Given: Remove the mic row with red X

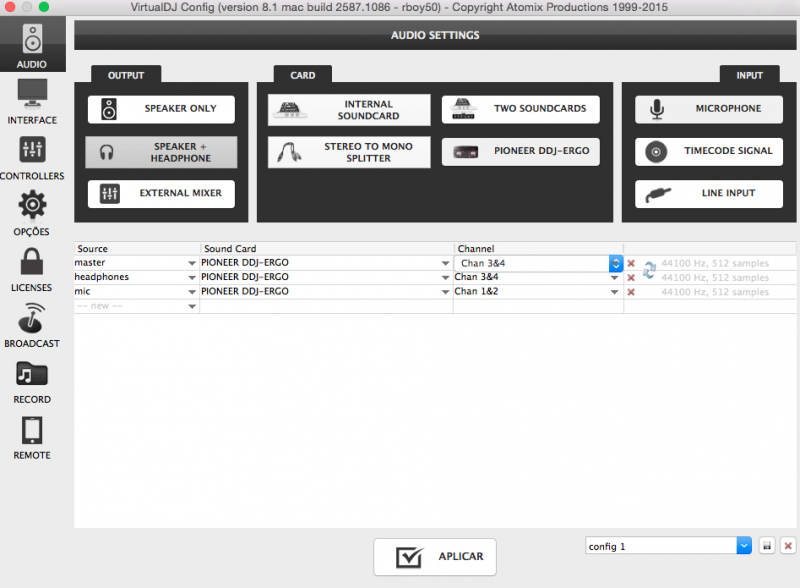Looking at the screenshot, I should click(x=631, y=292).
